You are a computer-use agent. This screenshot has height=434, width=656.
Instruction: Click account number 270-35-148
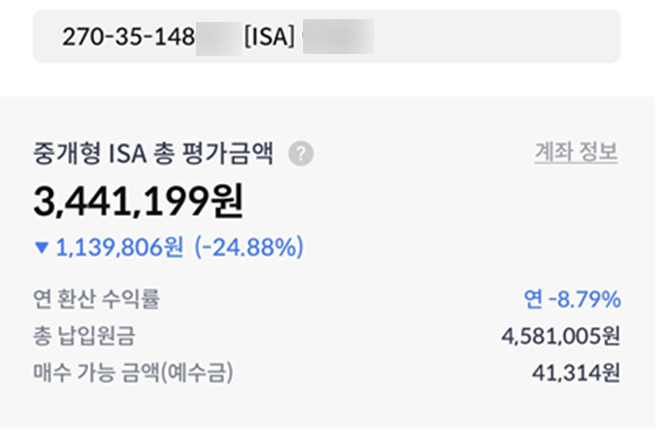127,38
